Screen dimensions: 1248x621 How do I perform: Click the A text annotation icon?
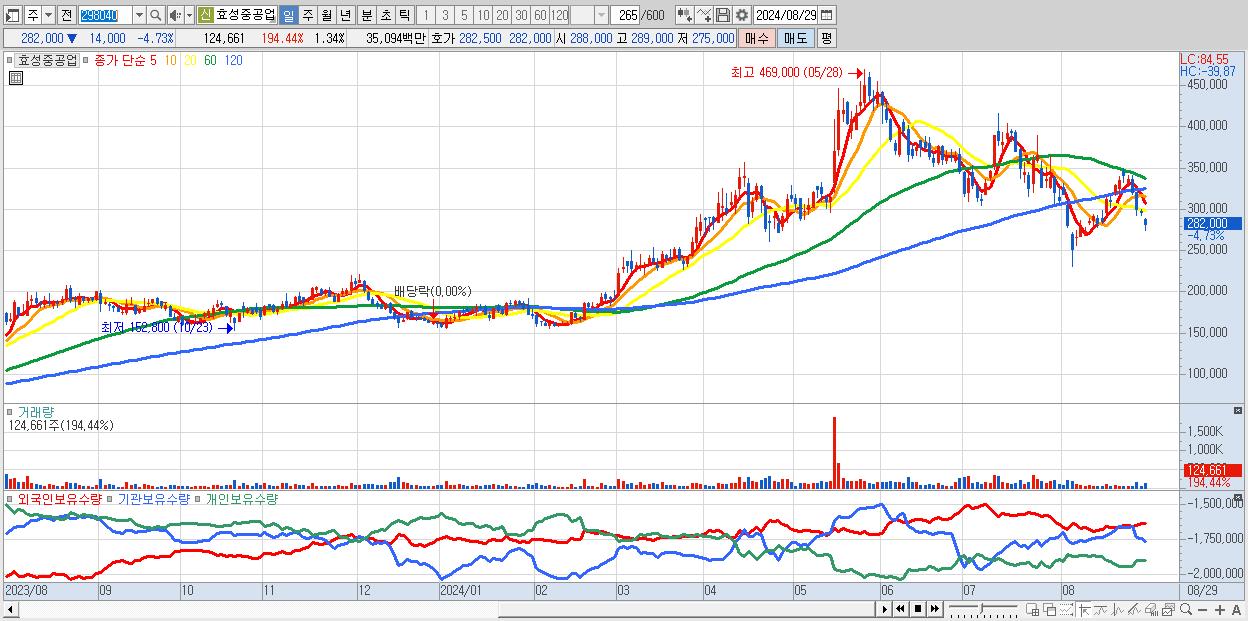coord(1236,610)
